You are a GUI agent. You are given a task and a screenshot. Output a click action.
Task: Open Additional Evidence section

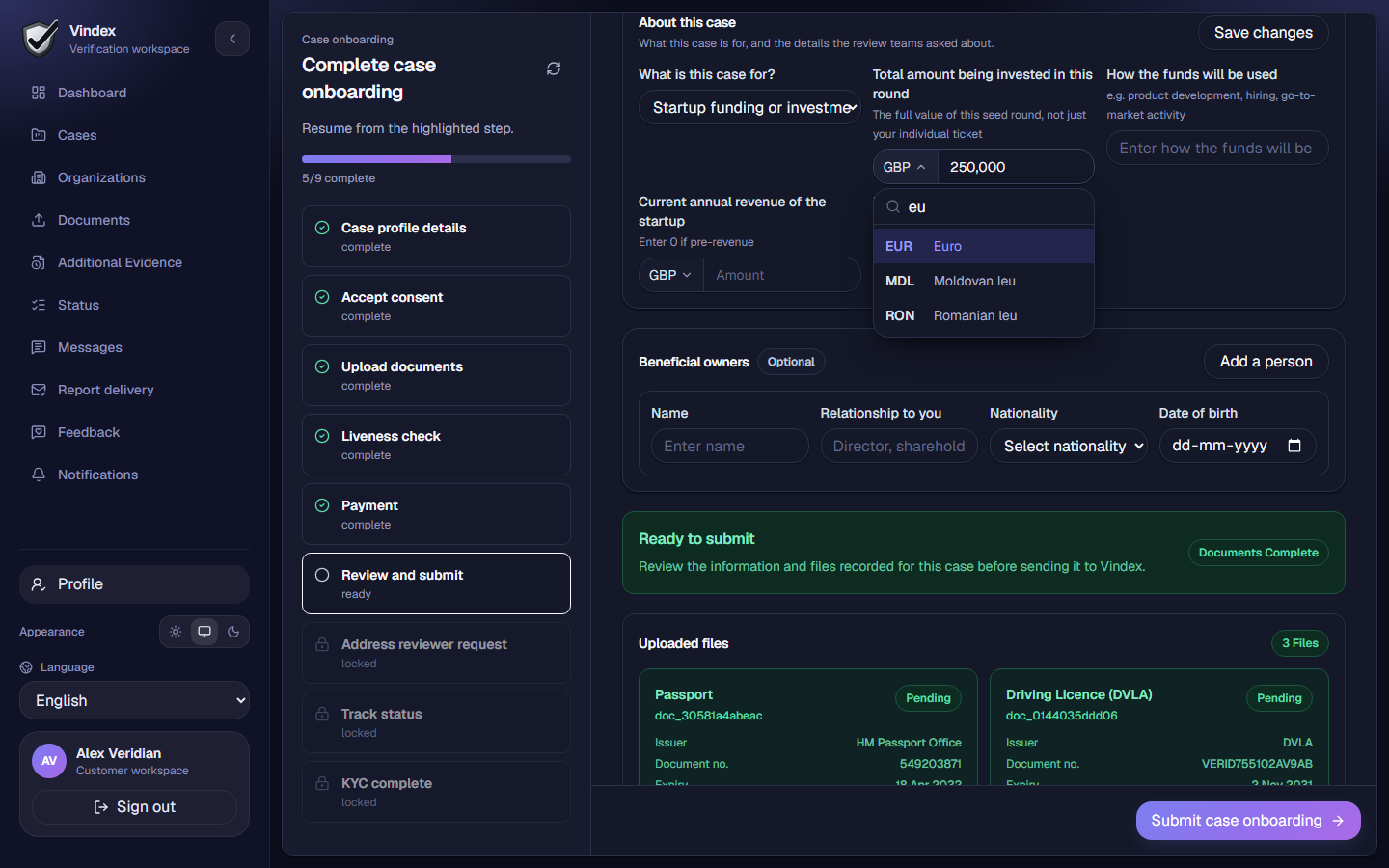click(x=134, y=262)
